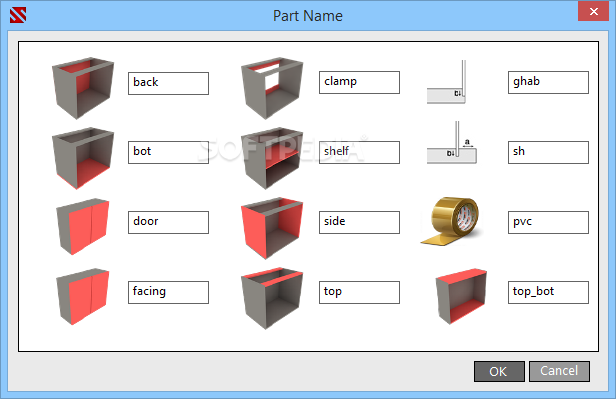This screenshot has width=616, height=399.
Task: Click the clamp cabinet icon
Action: tap(272, 88)
